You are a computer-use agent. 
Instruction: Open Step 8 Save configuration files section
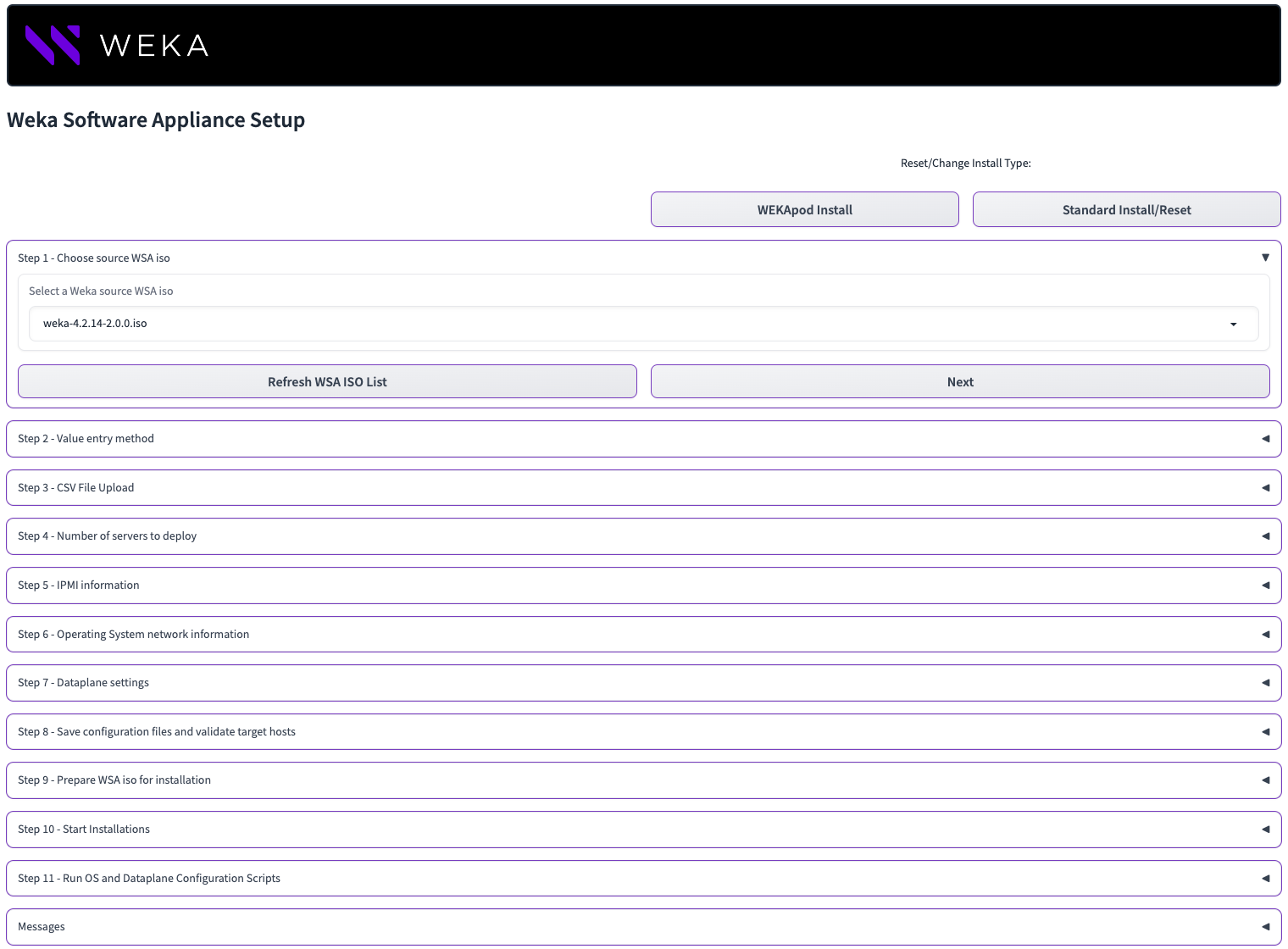click(157, 732)
